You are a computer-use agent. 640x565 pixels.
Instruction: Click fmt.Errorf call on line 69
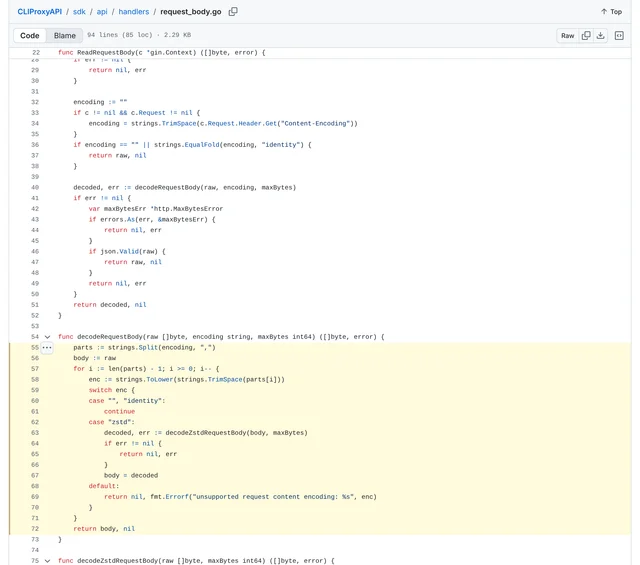click(169, 497)
